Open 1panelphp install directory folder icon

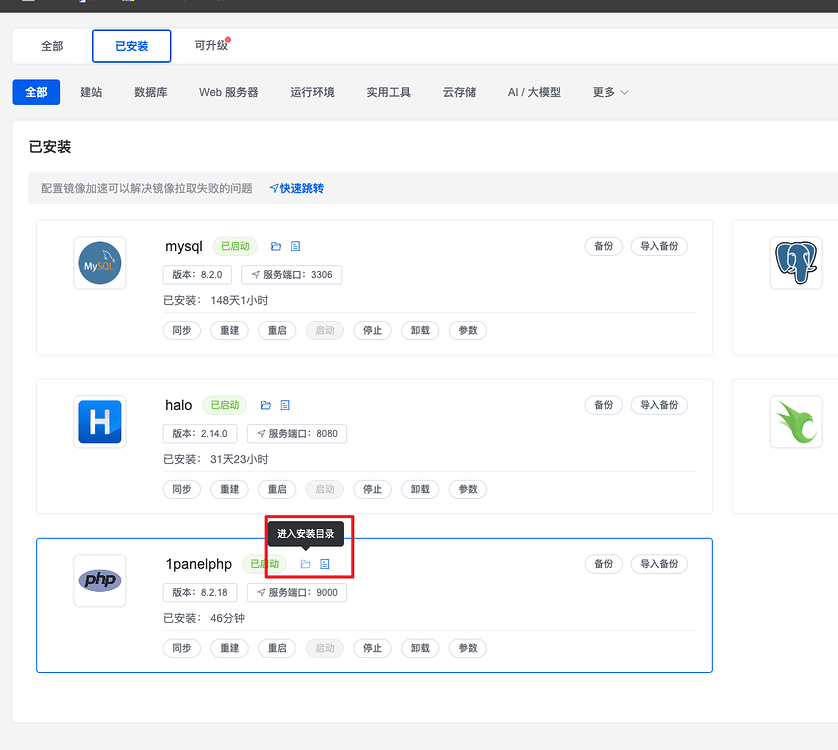click(x=305, y=564)
